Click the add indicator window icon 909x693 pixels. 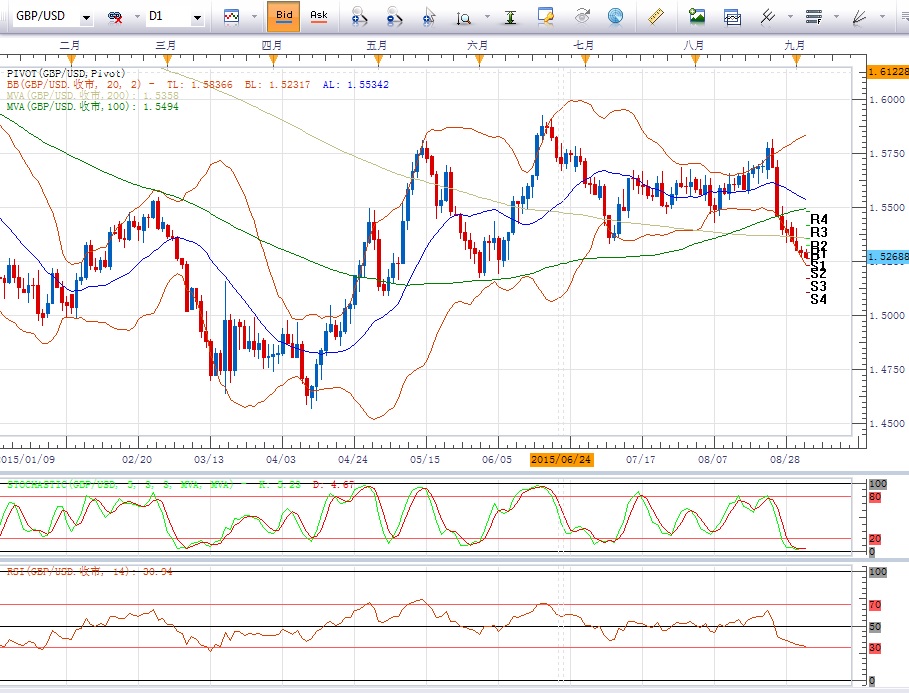click(x=732, y=17)
